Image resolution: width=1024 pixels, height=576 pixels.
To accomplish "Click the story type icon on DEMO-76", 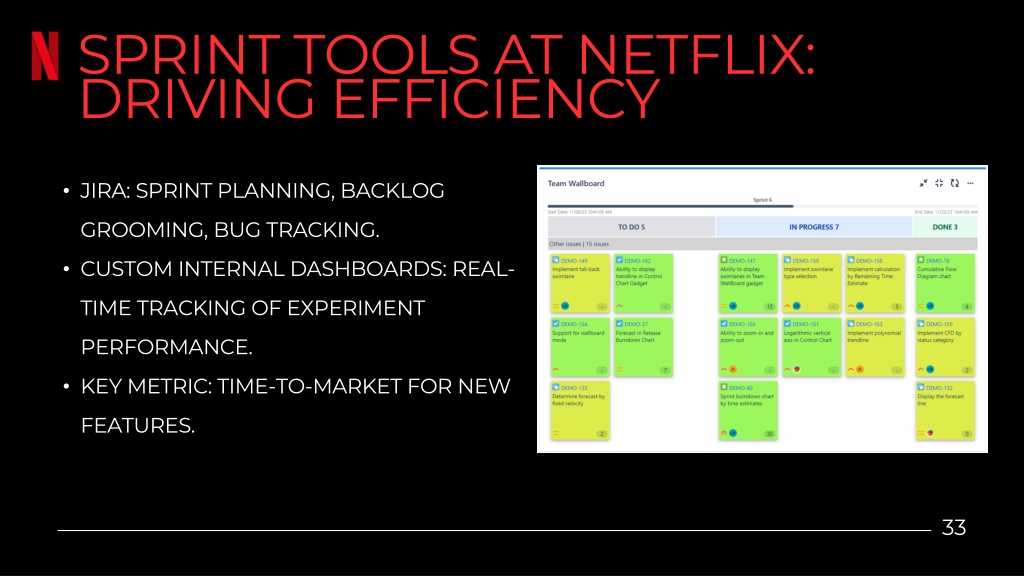I will 921,260.
